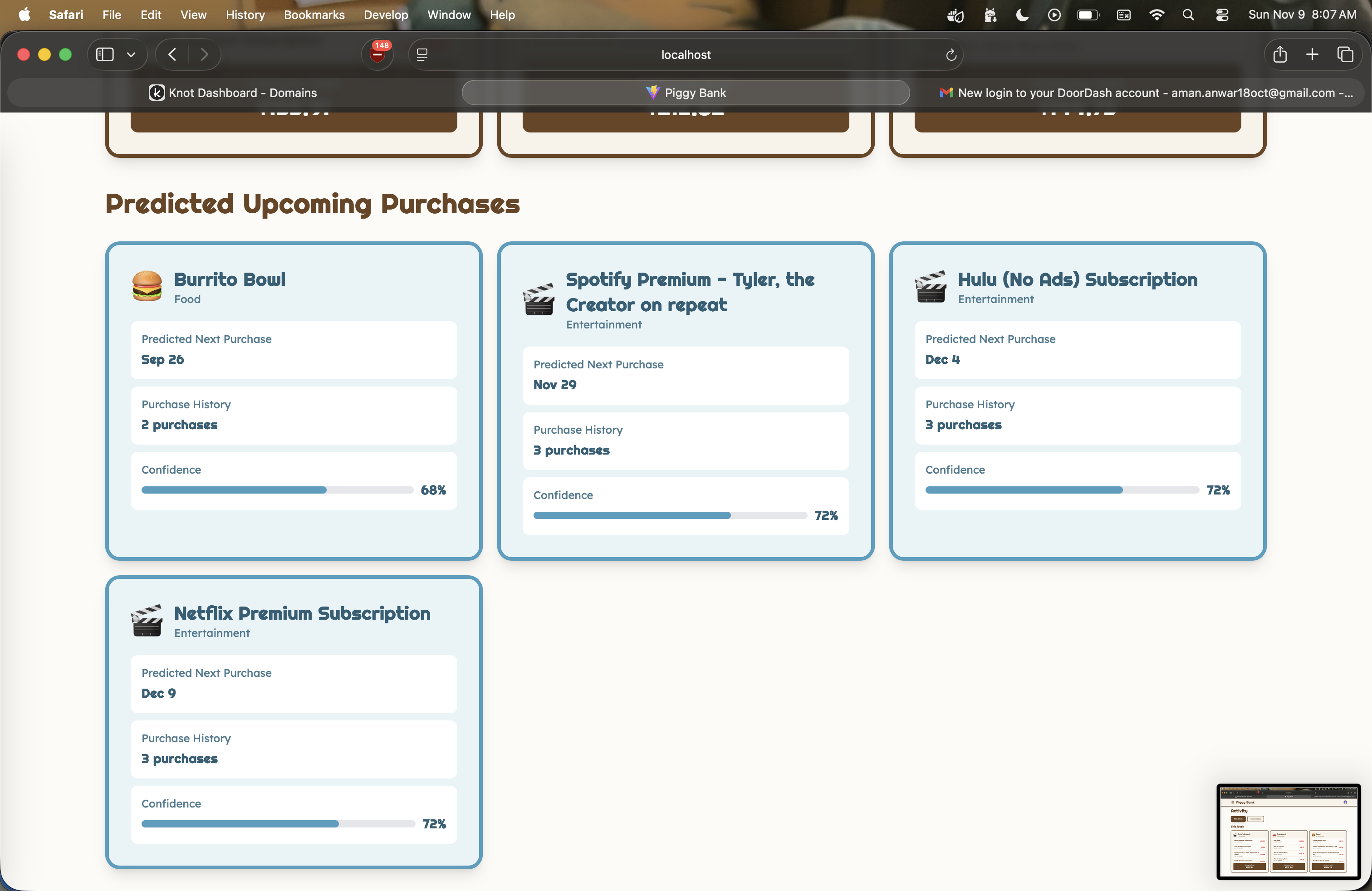
Task: Go back with the browser back arrow
Action: pyautogui.click(x=172, y=55)
